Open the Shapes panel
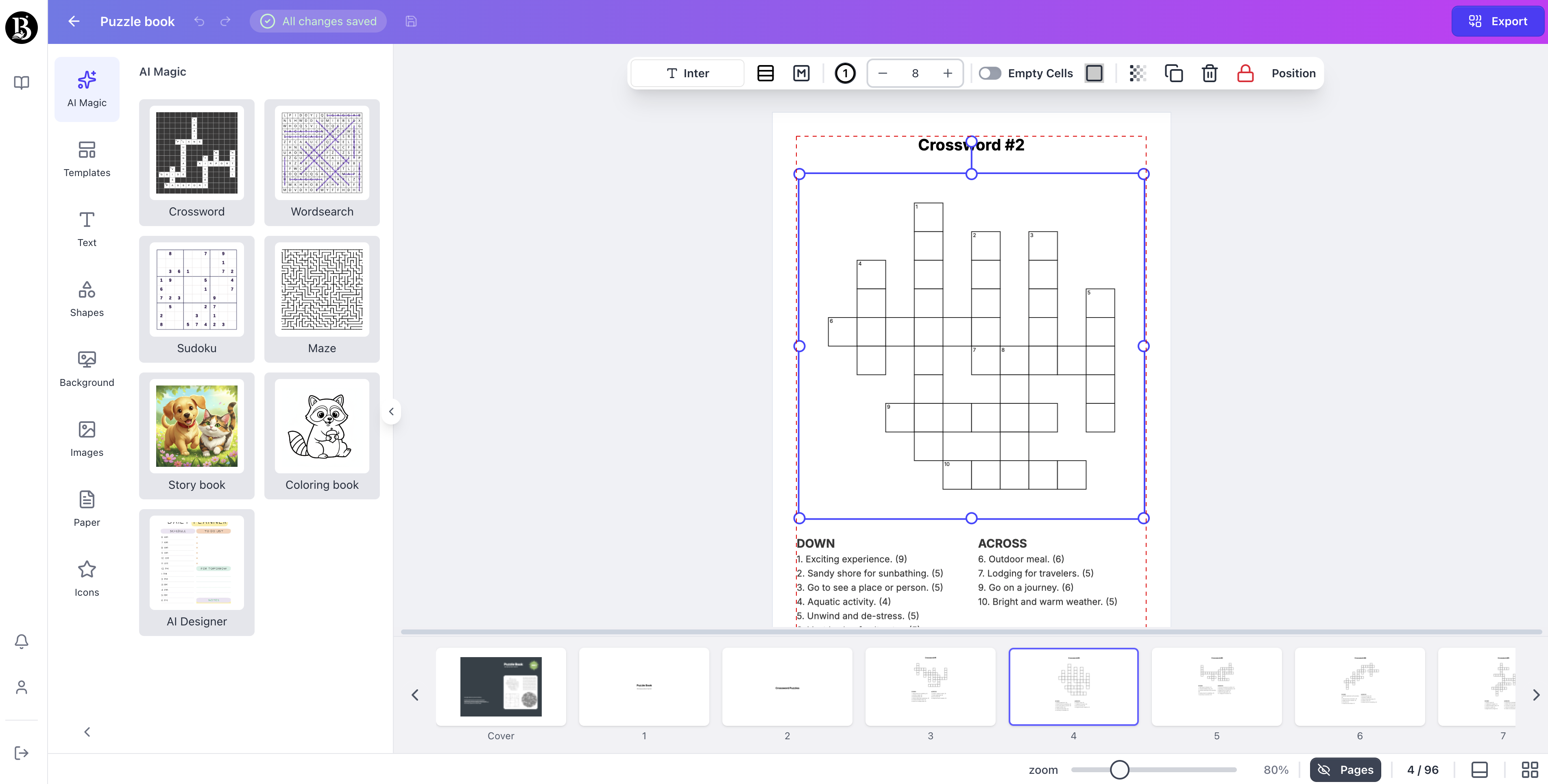Screen dimensions: 1548x784 click(87, 298)
